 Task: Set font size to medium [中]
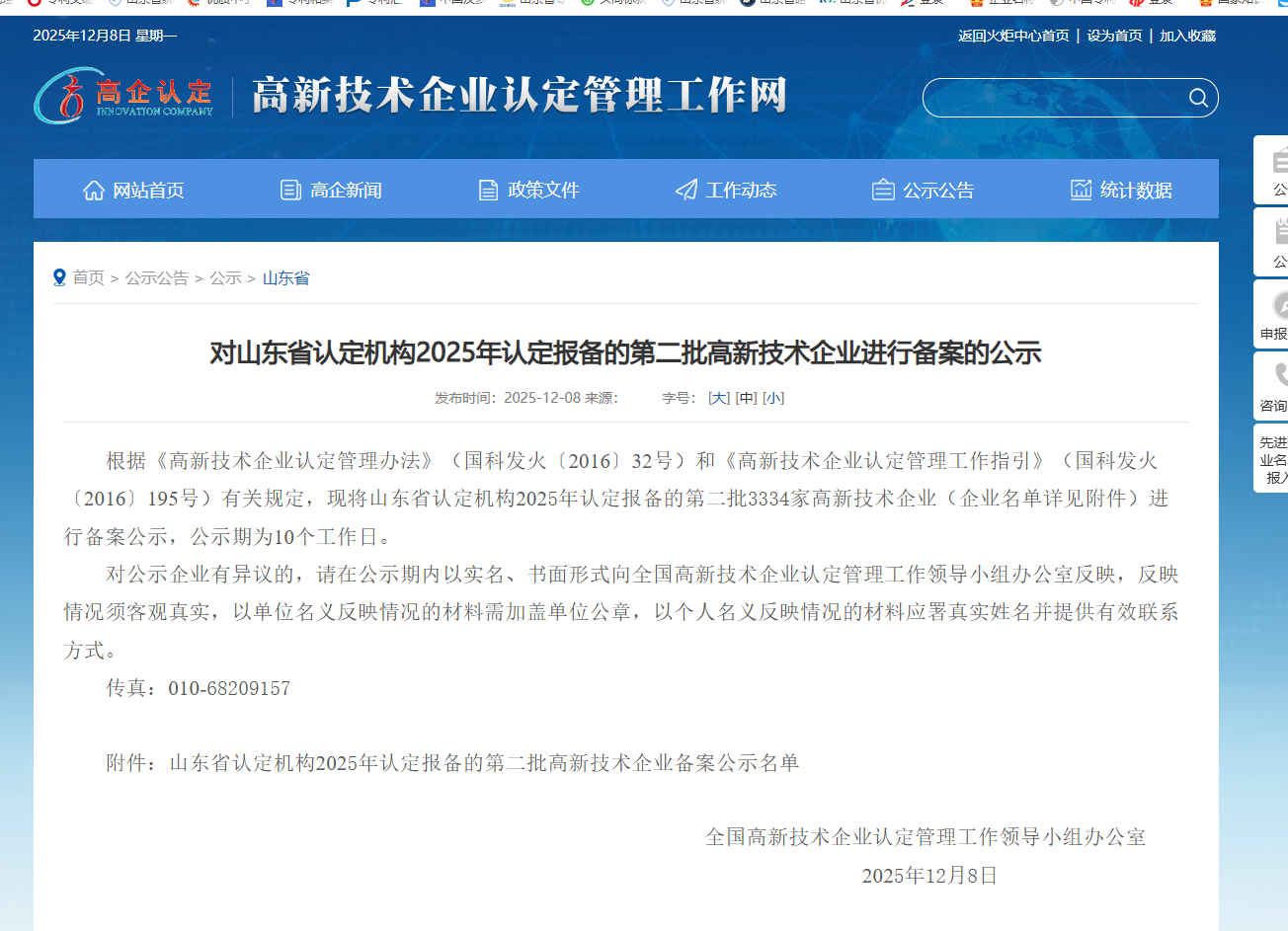pyautogui.click(x=747, y=398)
